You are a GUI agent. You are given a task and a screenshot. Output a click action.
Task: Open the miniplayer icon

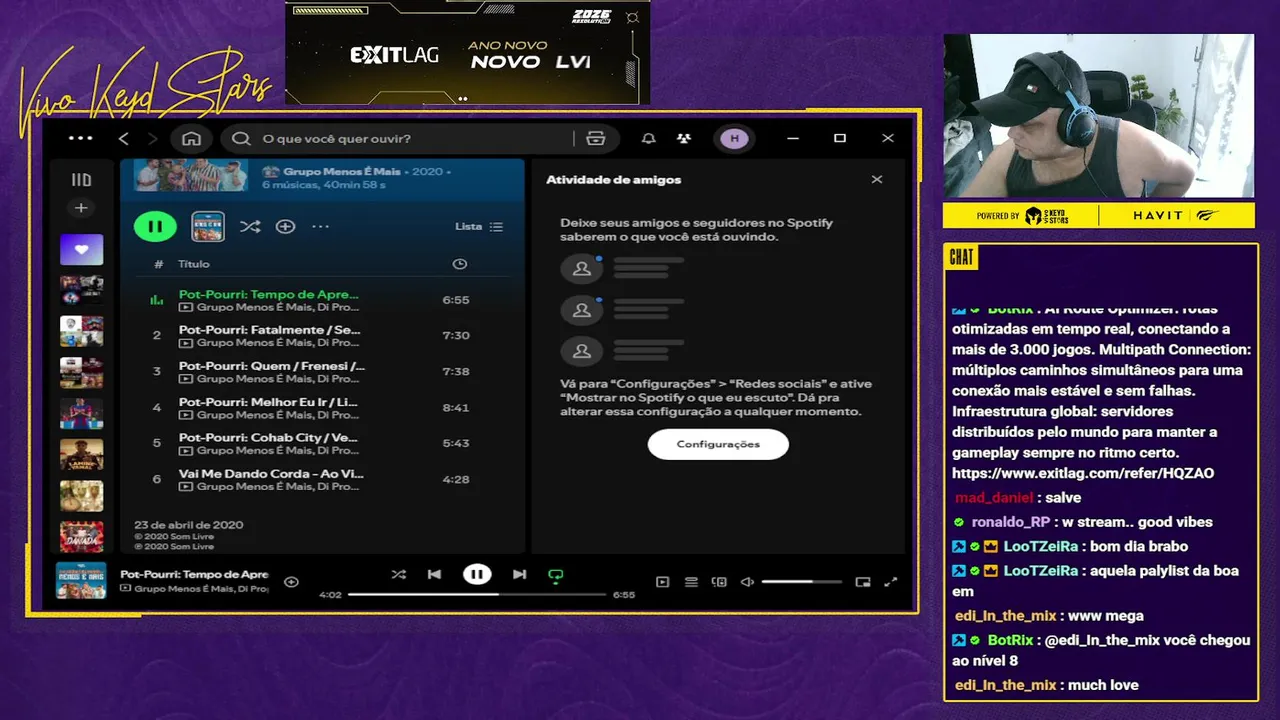point(863,582)
